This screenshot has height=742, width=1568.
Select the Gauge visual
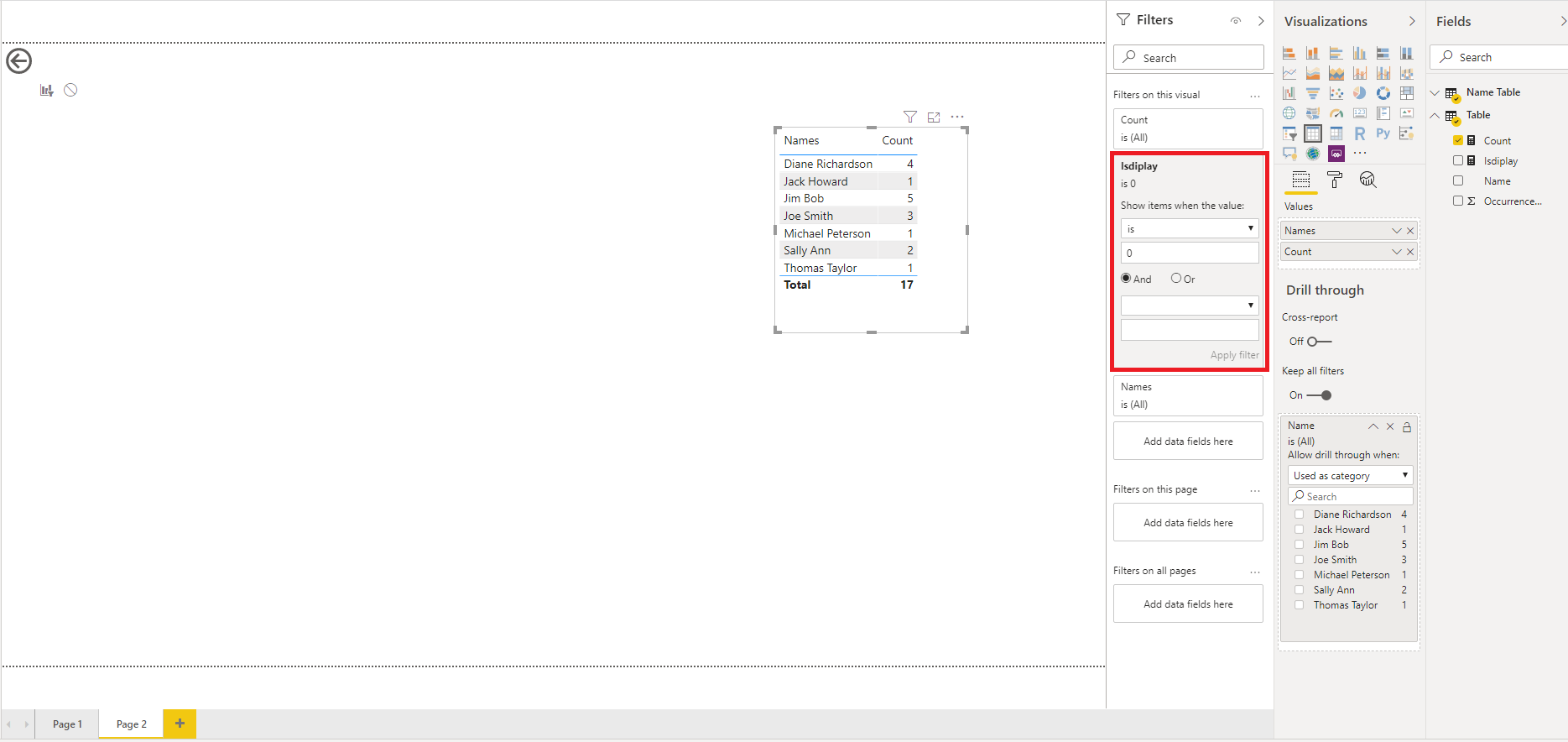[1336, 113]
